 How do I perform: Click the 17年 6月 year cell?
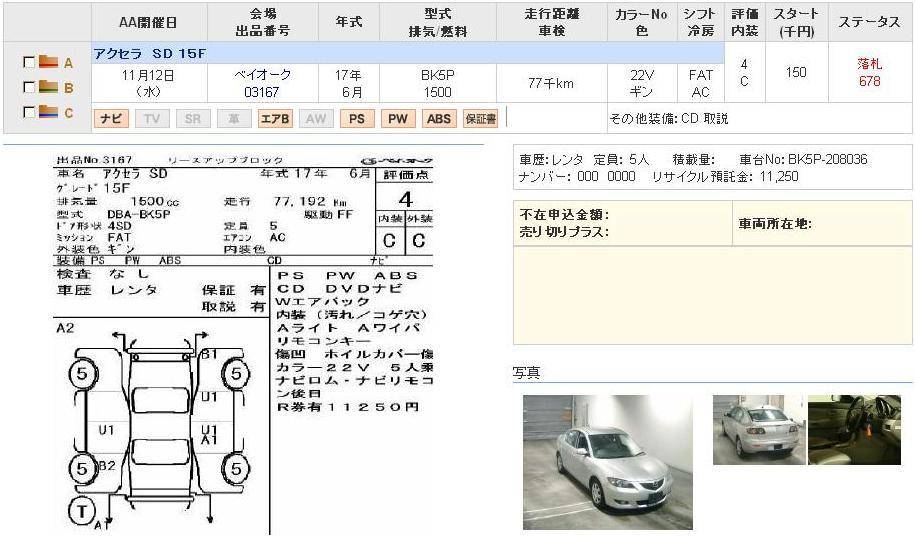coord(349,83)
